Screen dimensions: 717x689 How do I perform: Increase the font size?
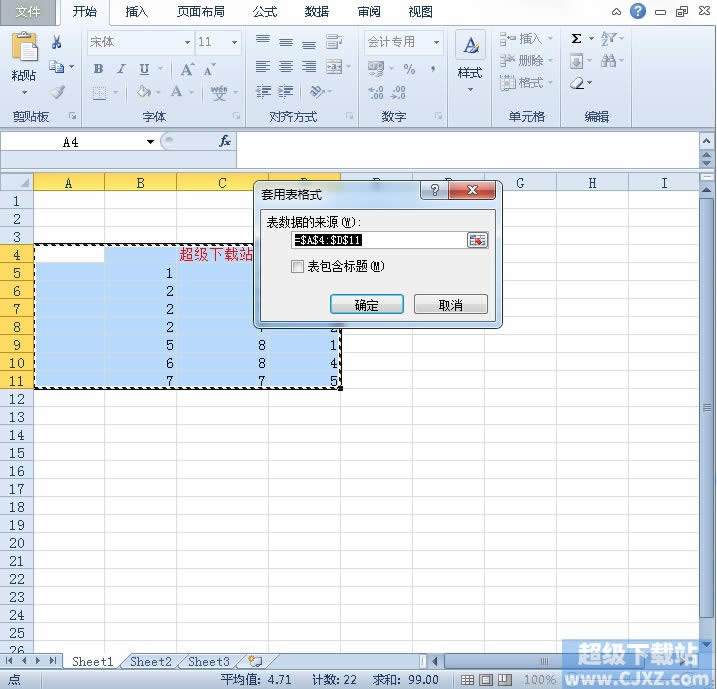tap(187, 69)
